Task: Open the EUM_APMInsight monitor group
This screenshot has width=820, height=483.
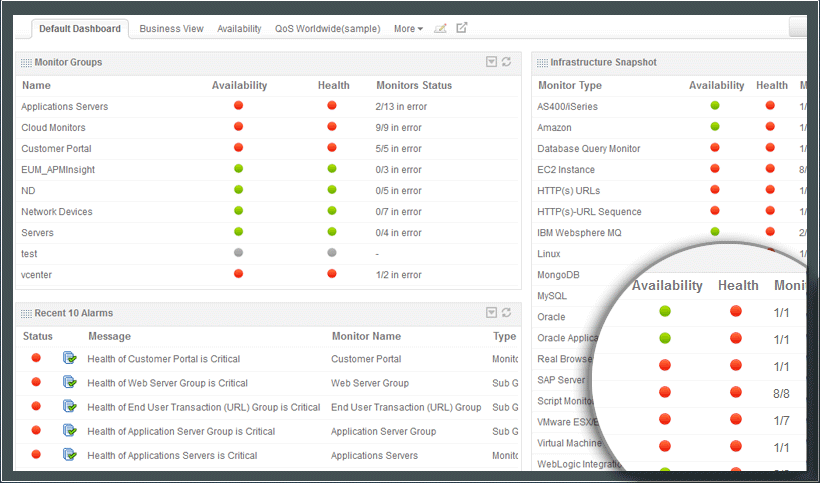Action: tap(58, 170)
